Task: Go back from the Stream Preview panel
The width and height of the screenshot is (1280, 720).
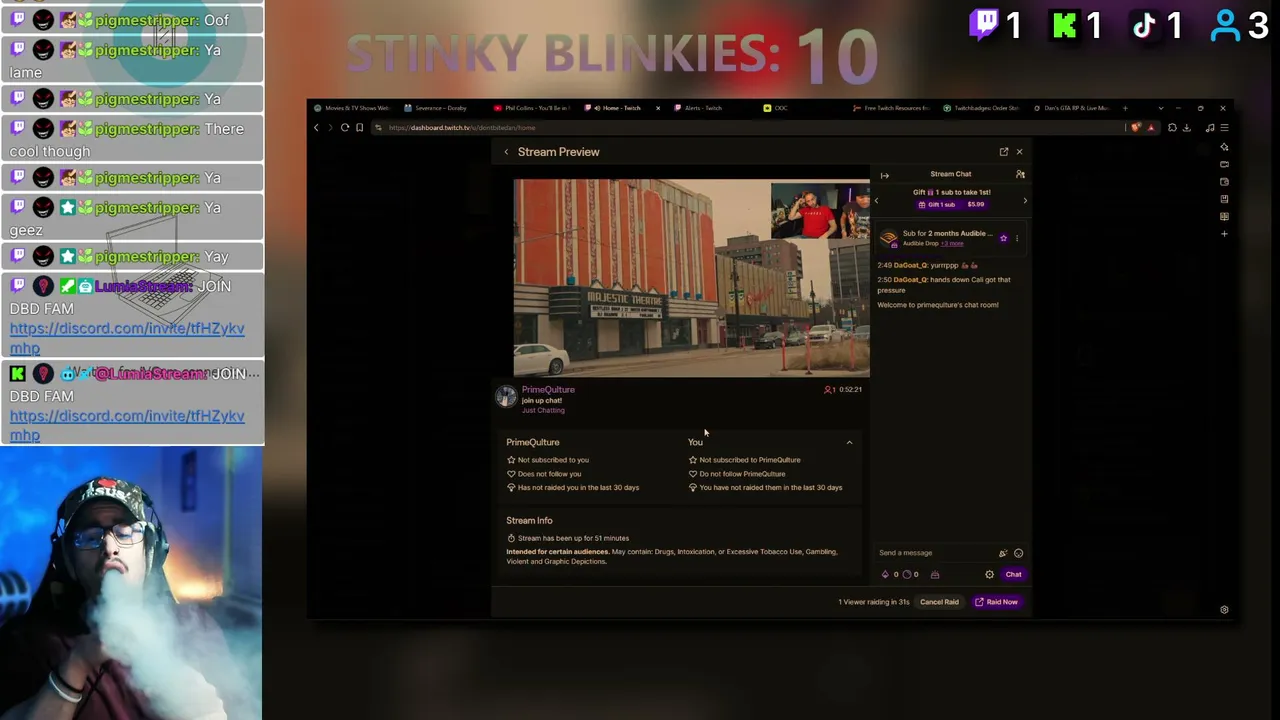Action: click(x=506, y=152)
